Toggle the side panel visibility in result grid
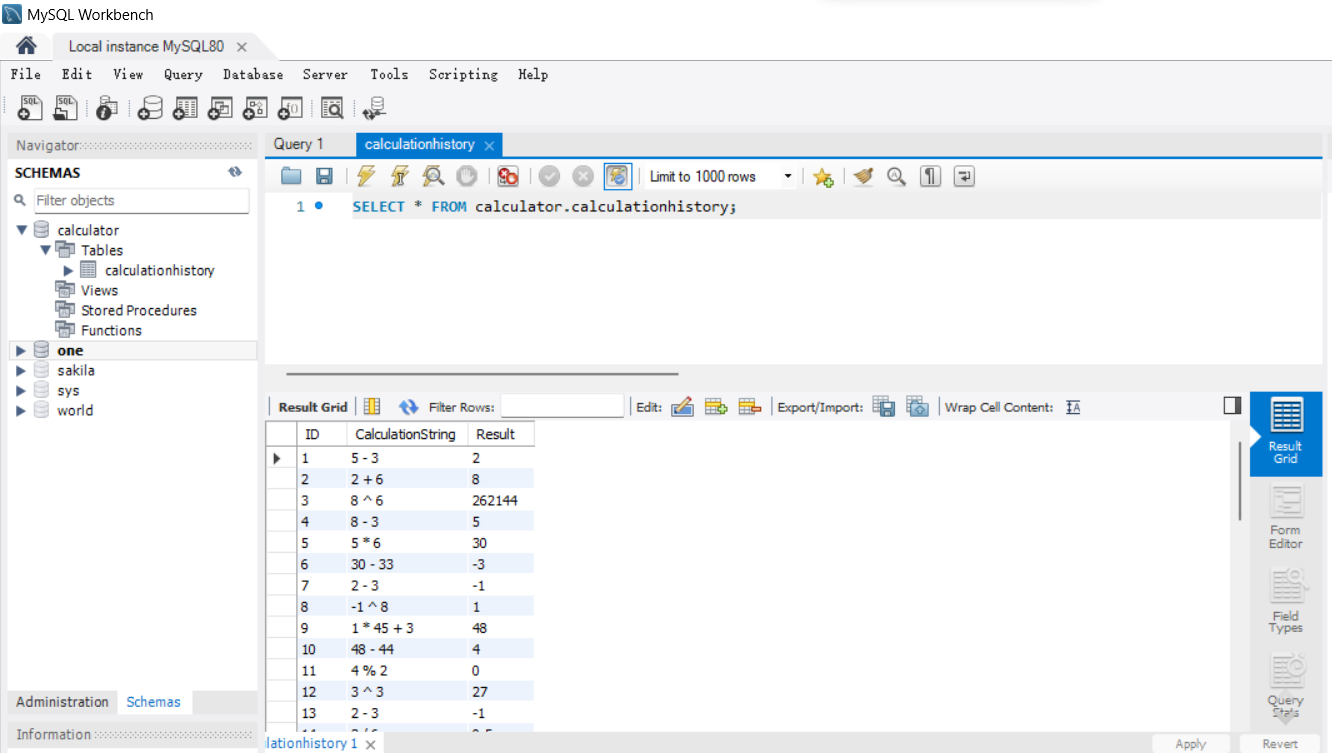Screen dimensions: 1332x753 click(1232, 405)
